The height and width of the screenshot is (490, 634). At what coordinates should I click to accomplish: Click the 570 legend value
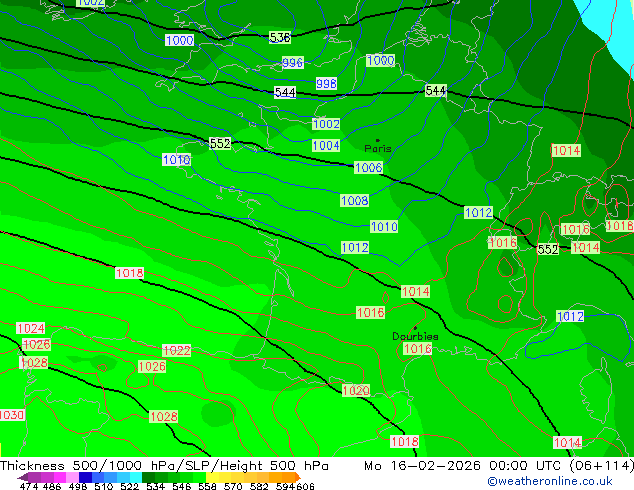coord(233,486)
